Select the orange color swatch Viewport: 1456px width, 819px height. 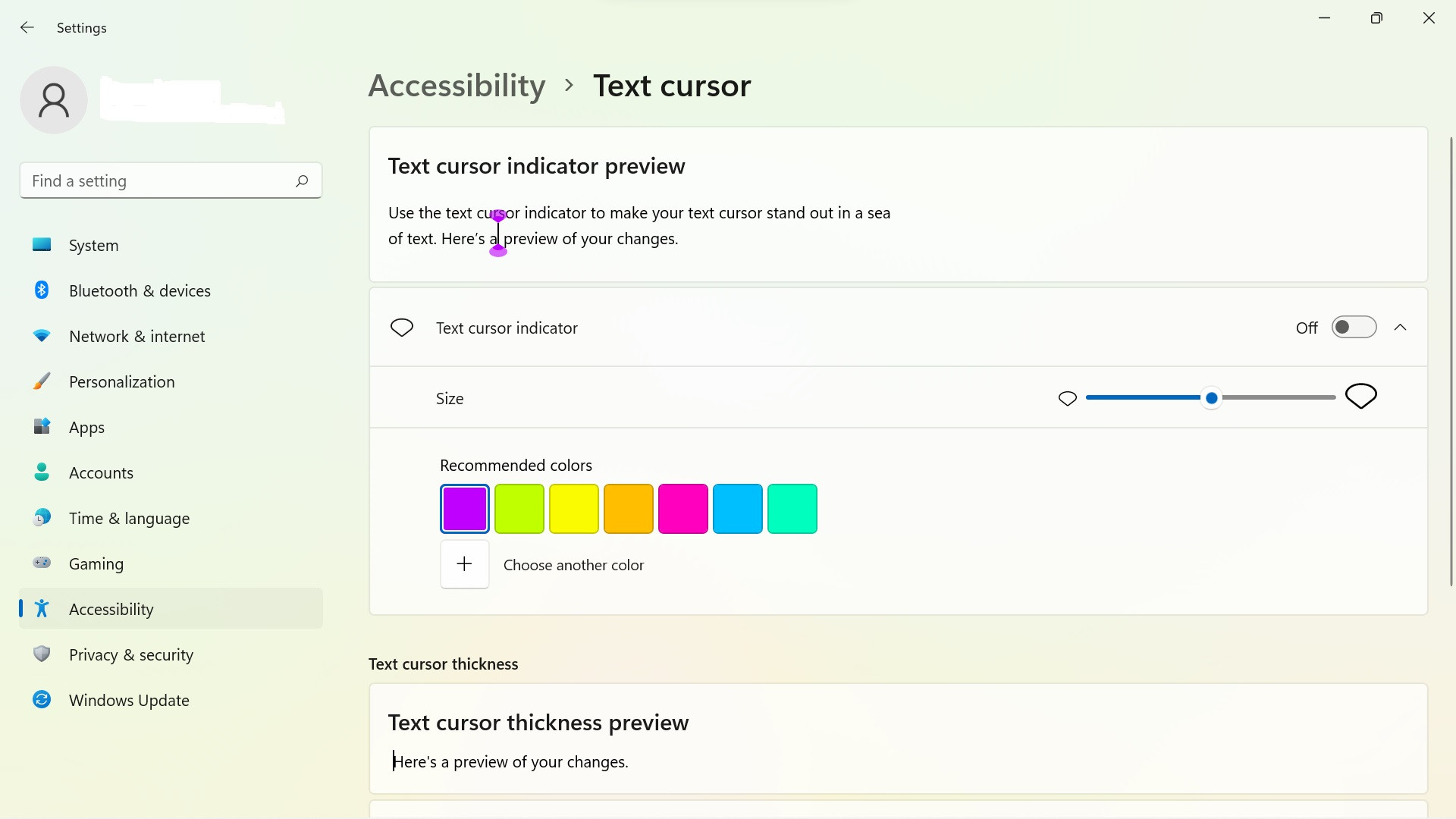[x=629, y=509]
